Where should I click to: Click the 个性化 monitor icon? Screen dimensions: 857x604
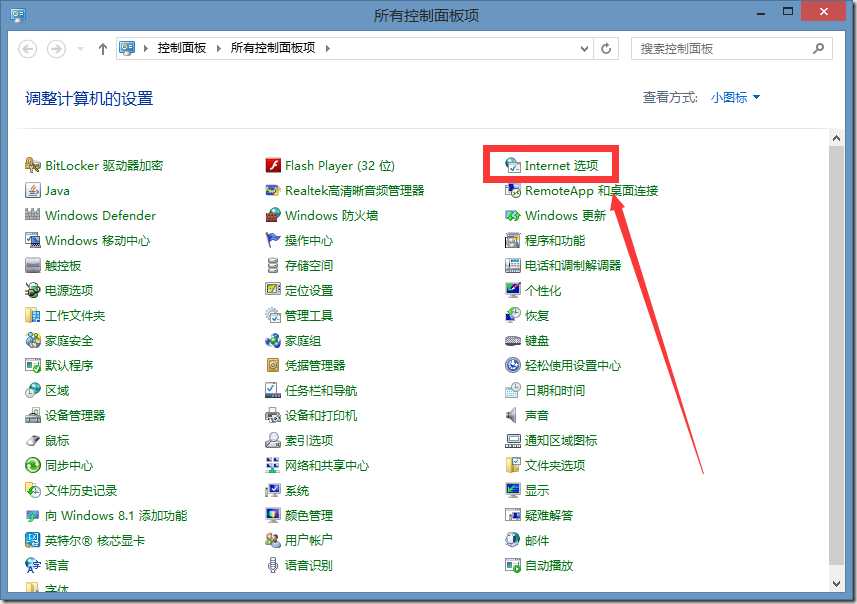point(513,290)
